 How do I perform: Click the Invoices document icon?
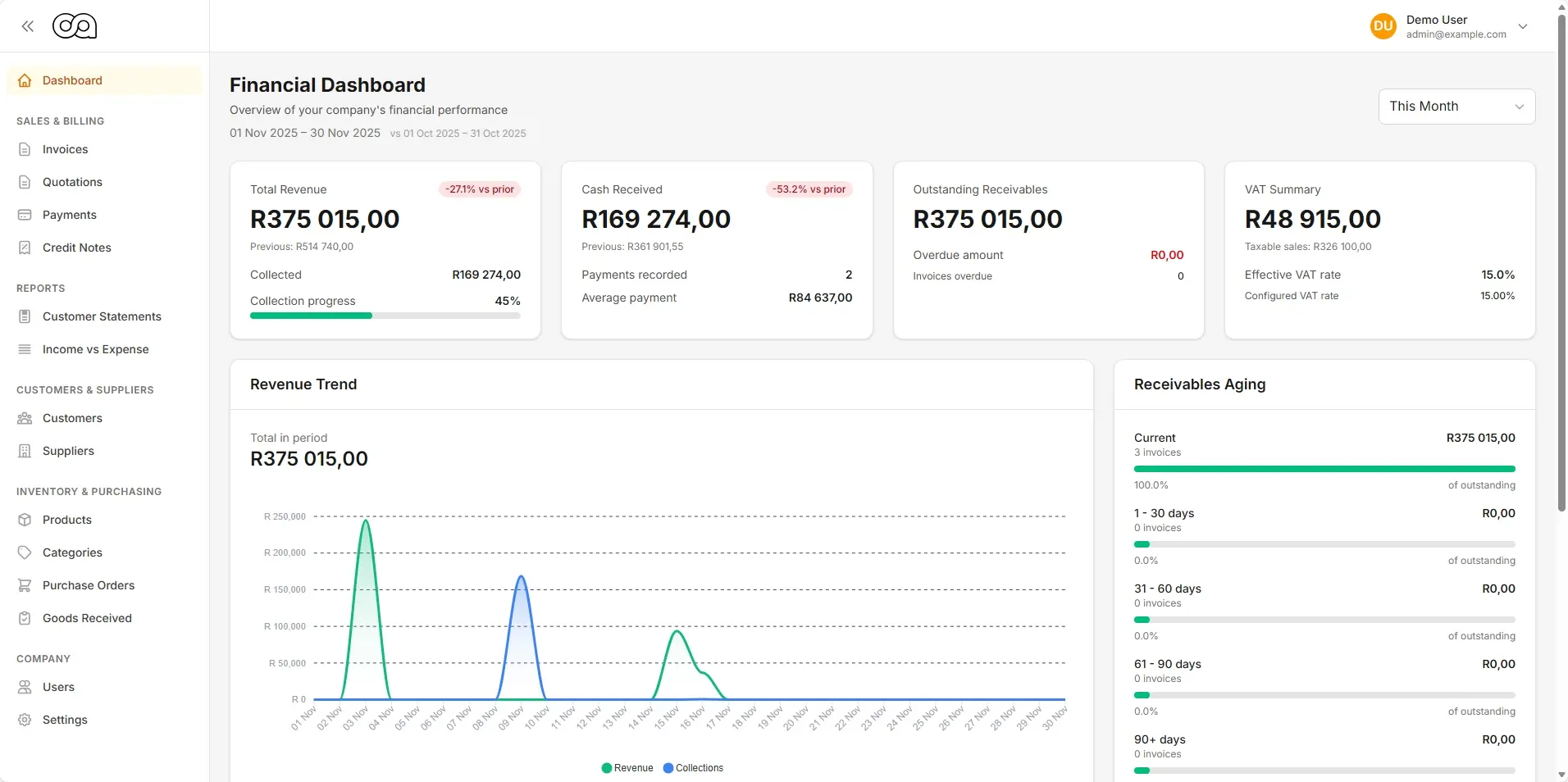pos(25,149)
